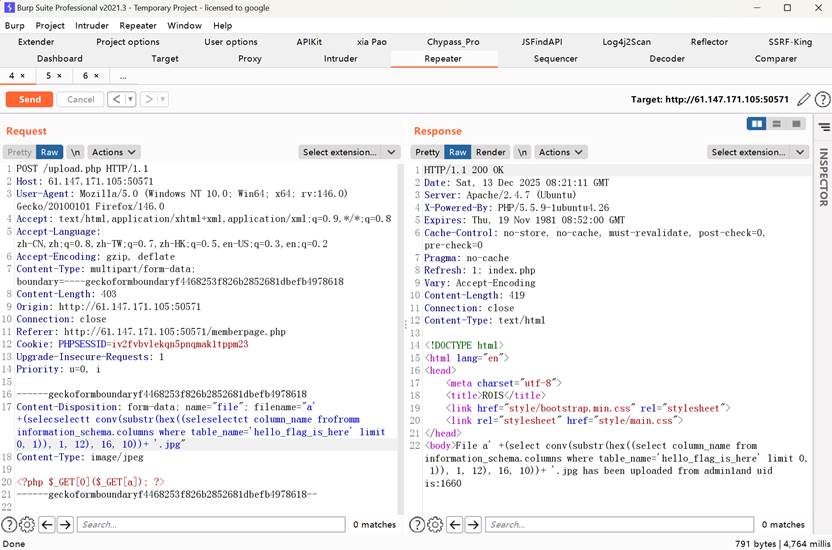Open request Select extension dropdown

[349, 152]
